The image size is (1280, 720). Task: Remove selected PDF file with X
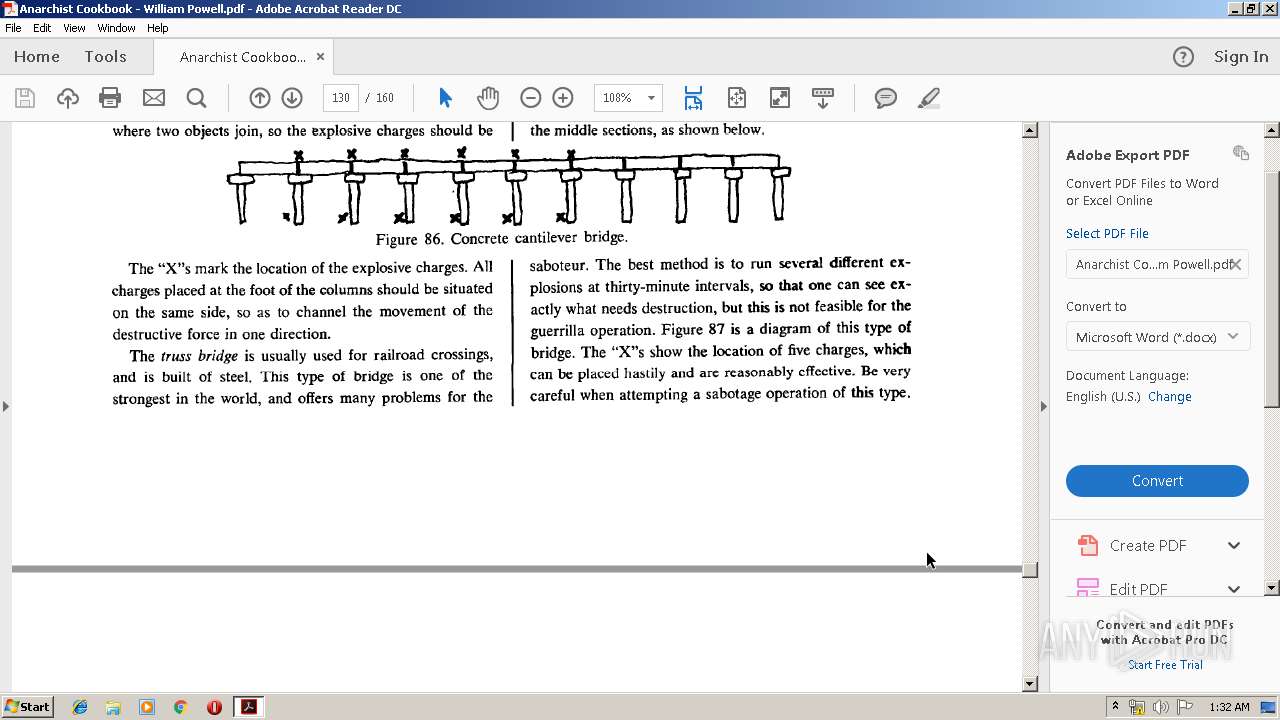tap(1235, 264)
